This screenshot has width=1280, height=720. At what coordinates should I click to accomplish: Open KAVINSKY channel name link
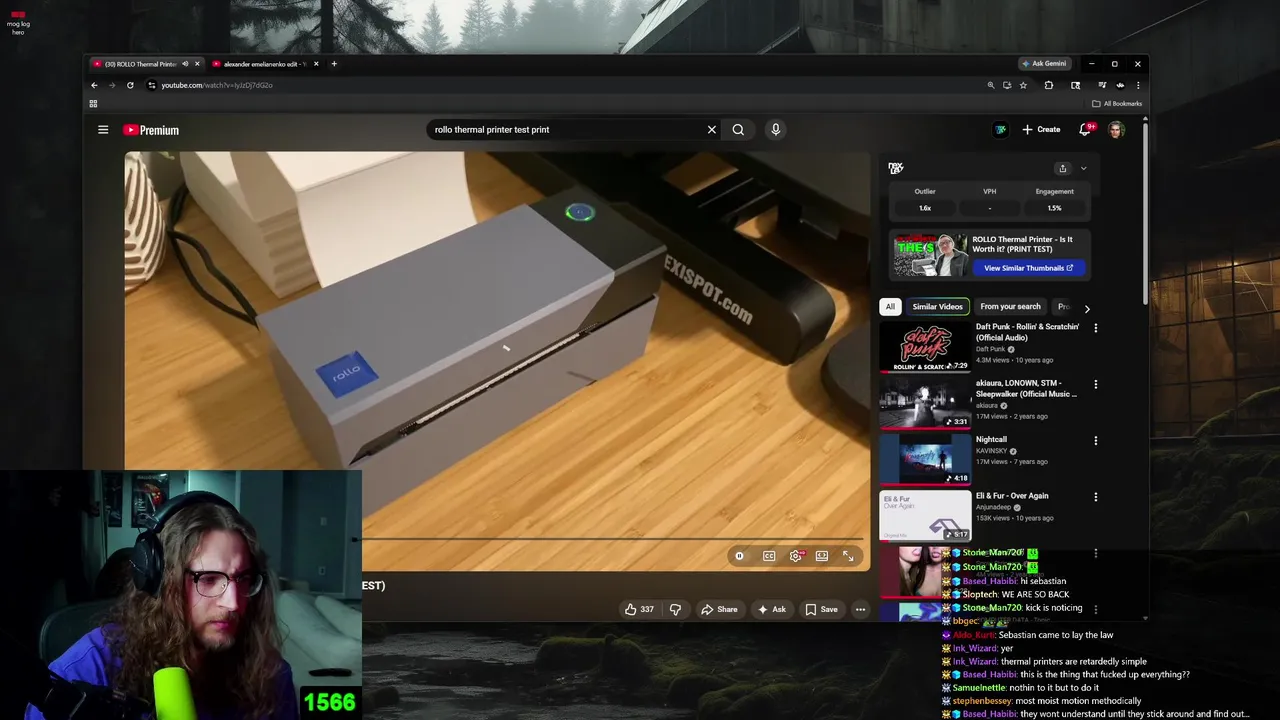point(991,451)
